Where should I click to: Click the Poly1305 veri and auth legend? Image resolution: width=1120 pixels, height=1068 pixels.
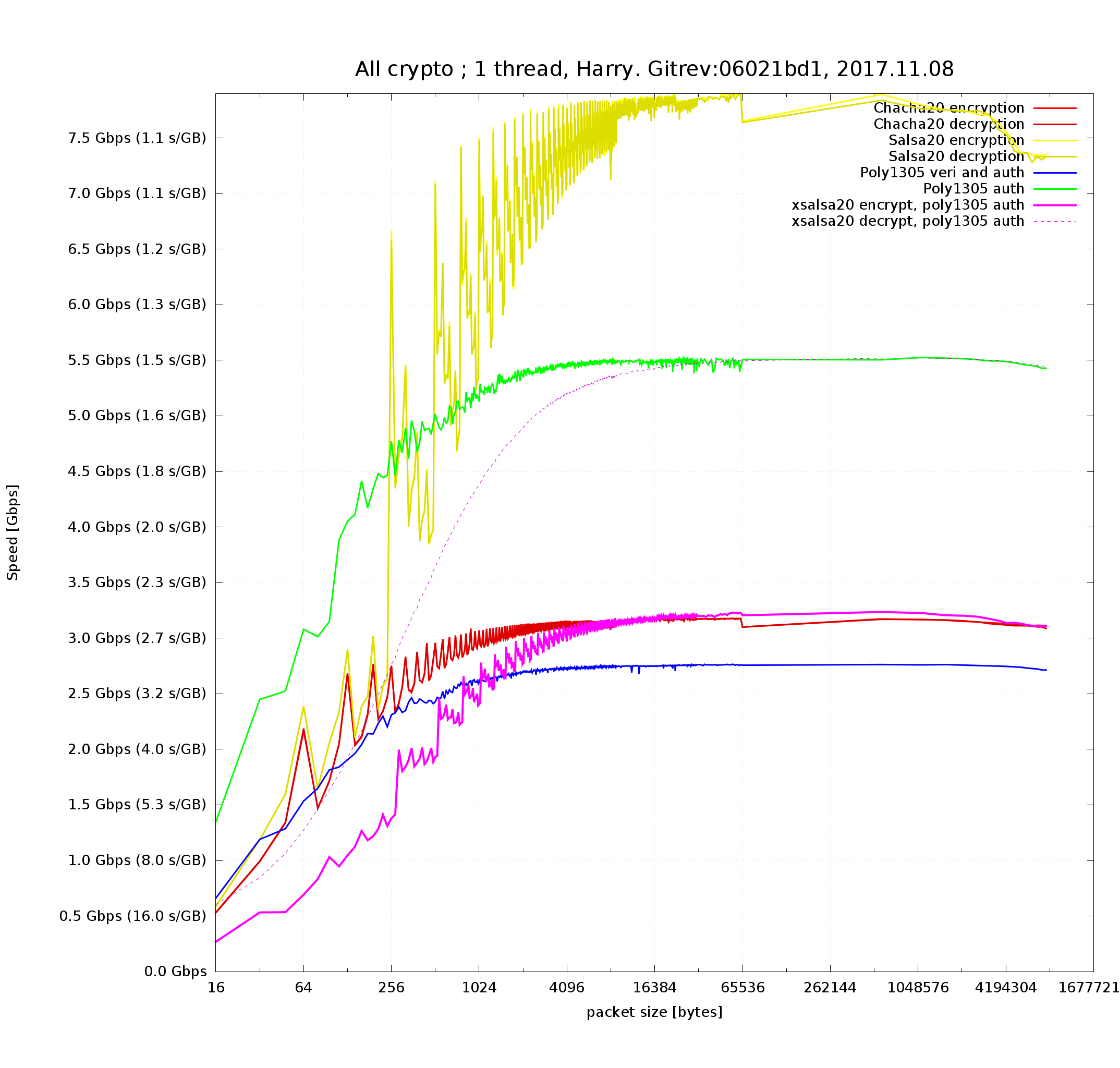[941, 173]
